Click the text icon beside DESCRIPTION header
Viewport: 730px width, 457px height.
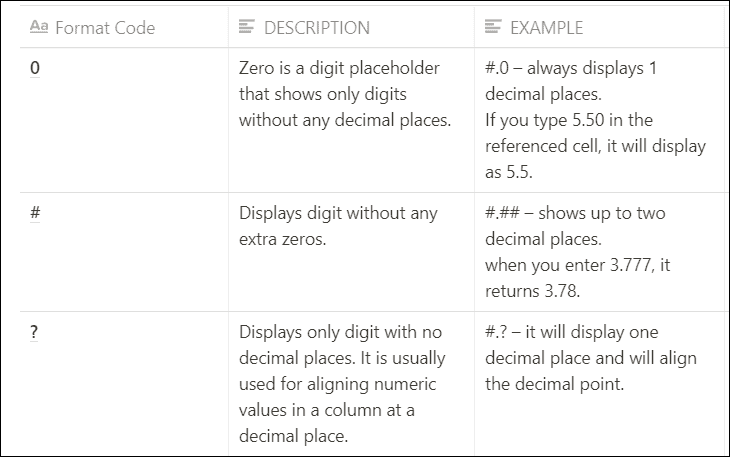coord(247,27)
